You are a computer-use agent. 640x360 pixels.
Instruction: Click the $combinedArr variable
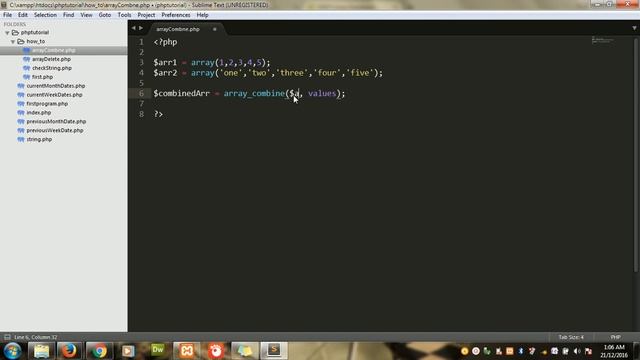182,93
